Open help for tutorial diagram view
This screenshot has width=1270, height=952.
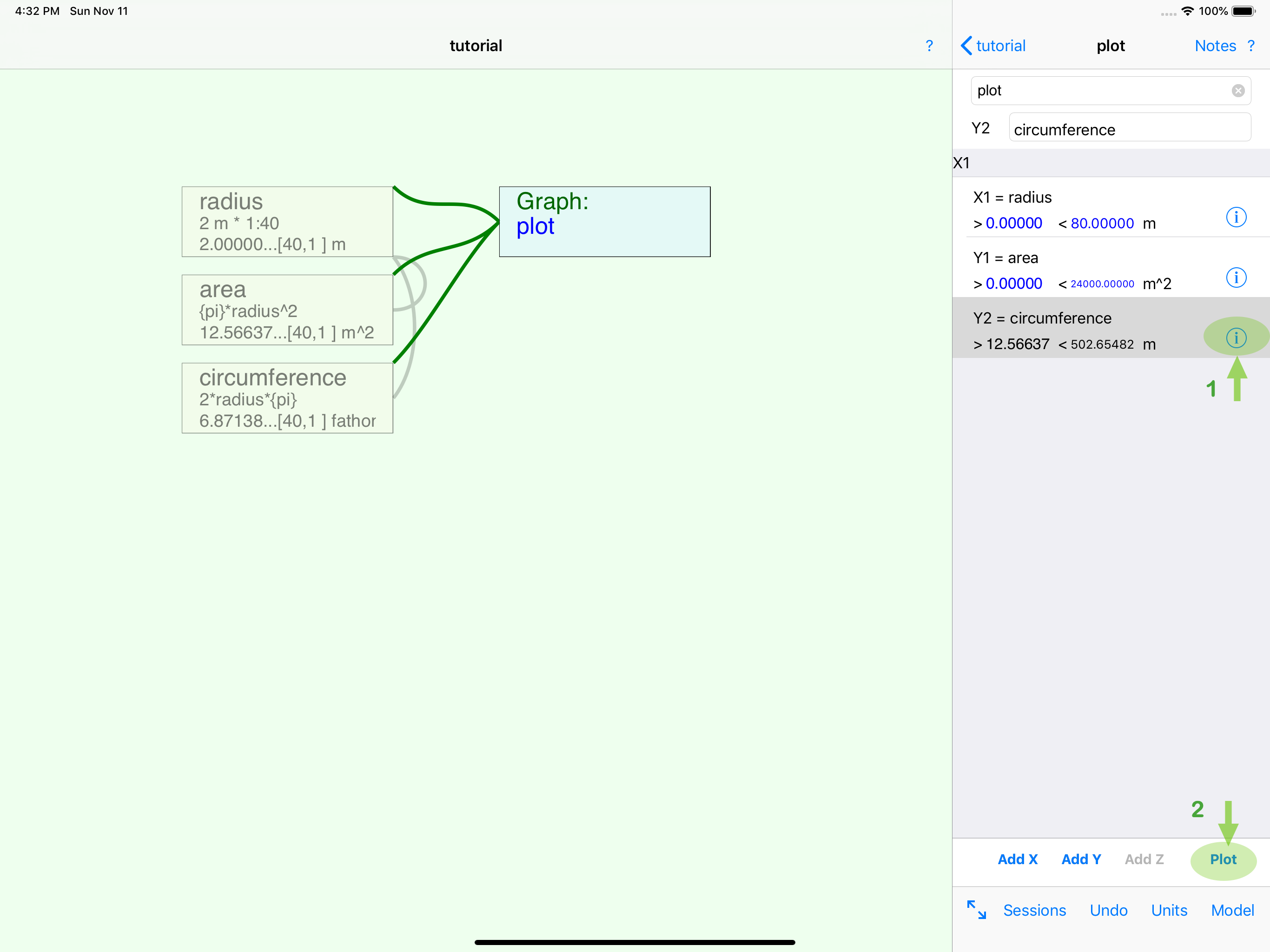(929, 46)
